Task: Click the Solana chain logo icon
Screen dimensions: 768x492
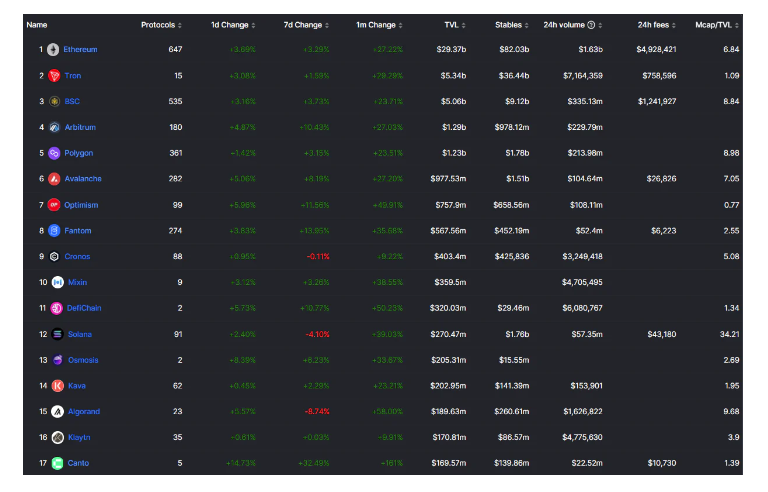Action: coord(58,334)
